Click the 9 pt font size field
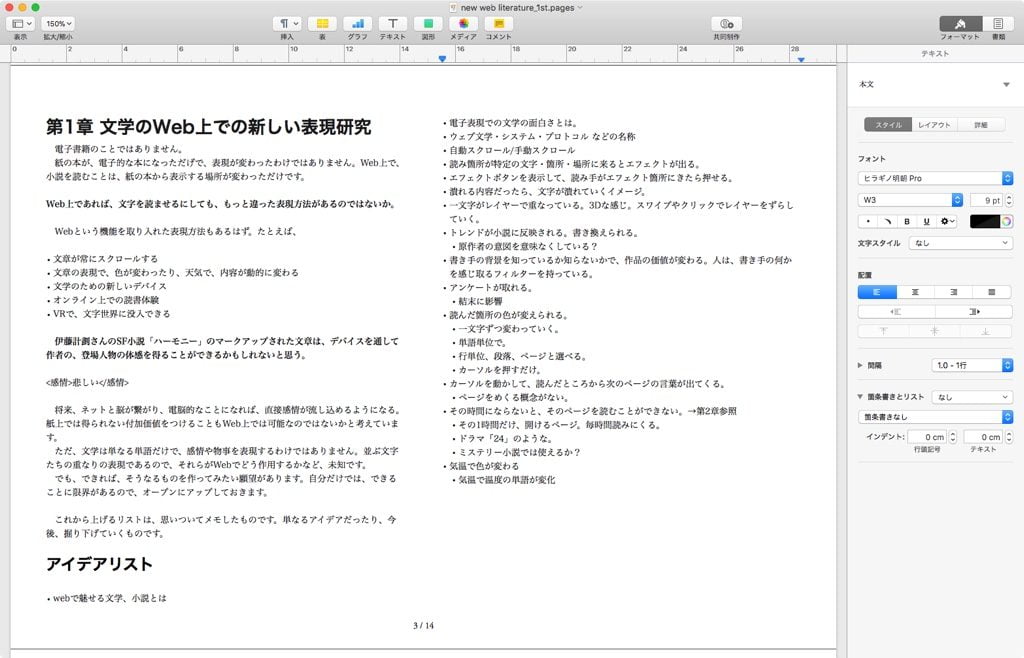Screen dimensions: 1024x658 985,200
